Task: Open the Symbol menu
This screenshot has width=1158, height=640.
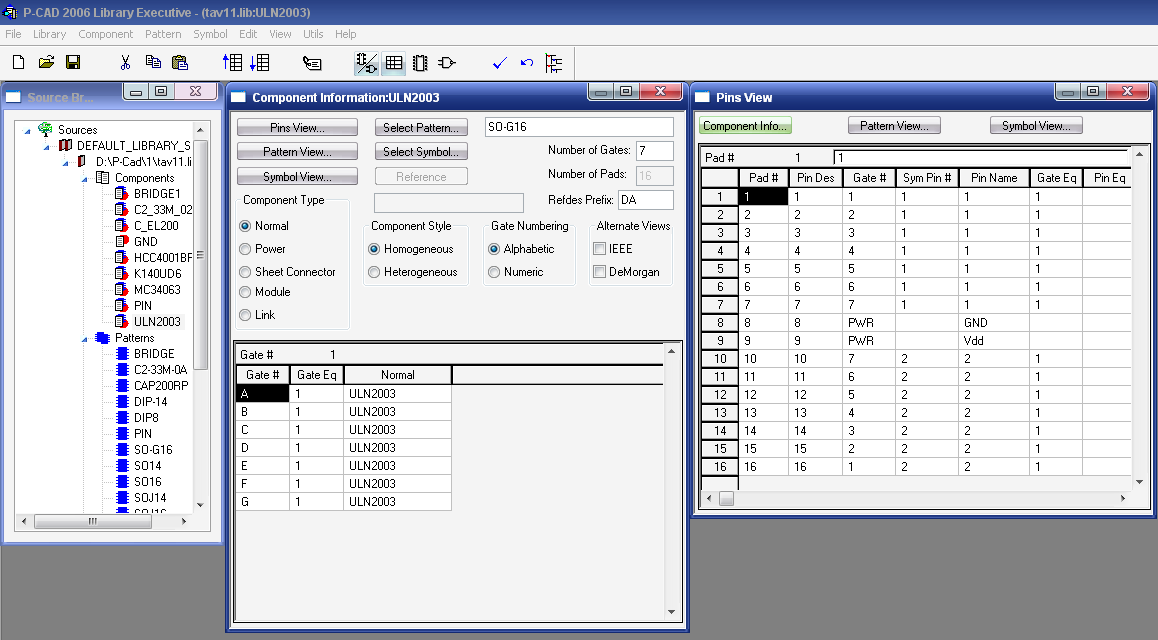Action: (210, 34)
